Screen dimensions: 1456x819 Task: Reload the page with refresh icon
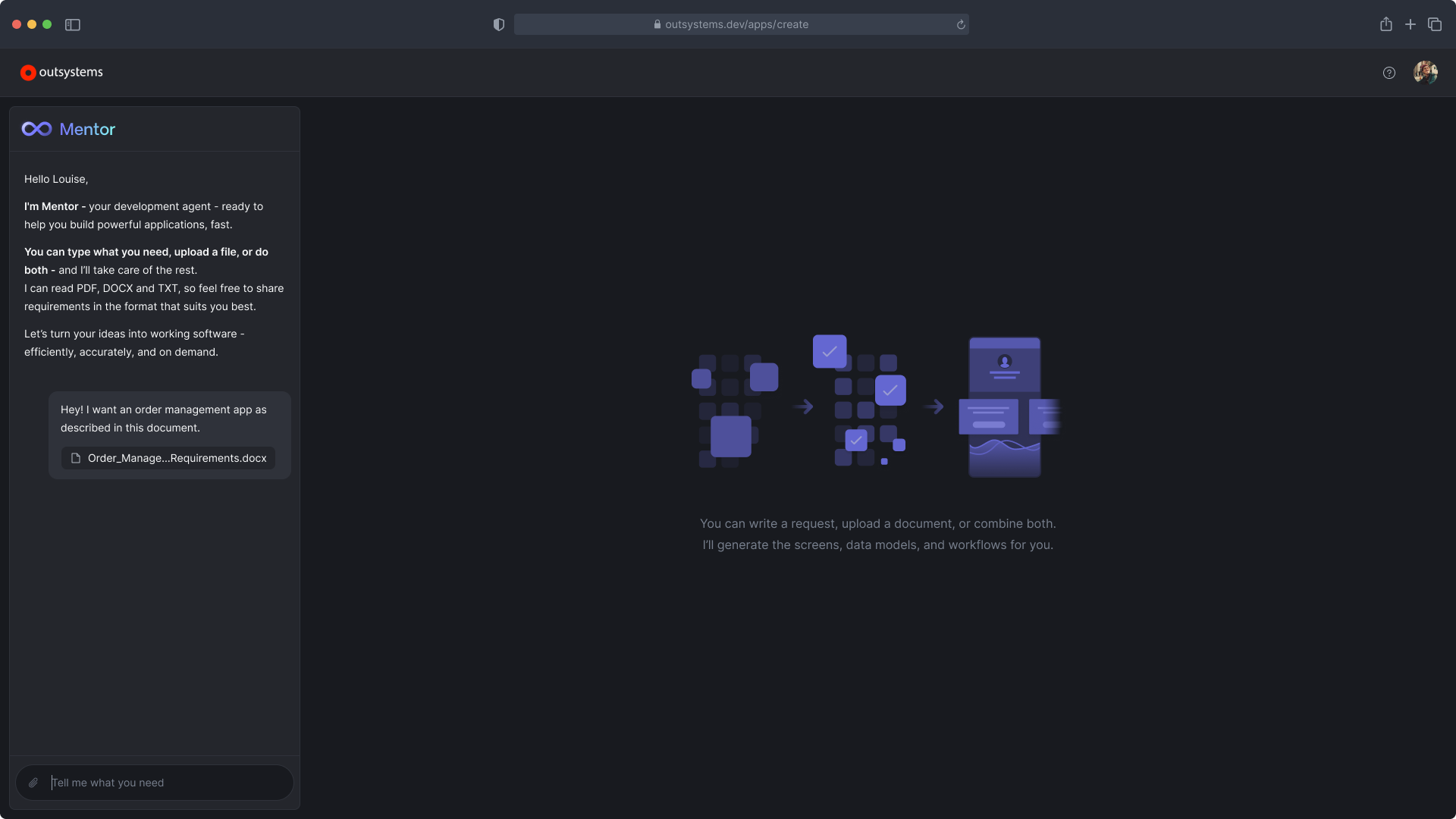point(960,24)
